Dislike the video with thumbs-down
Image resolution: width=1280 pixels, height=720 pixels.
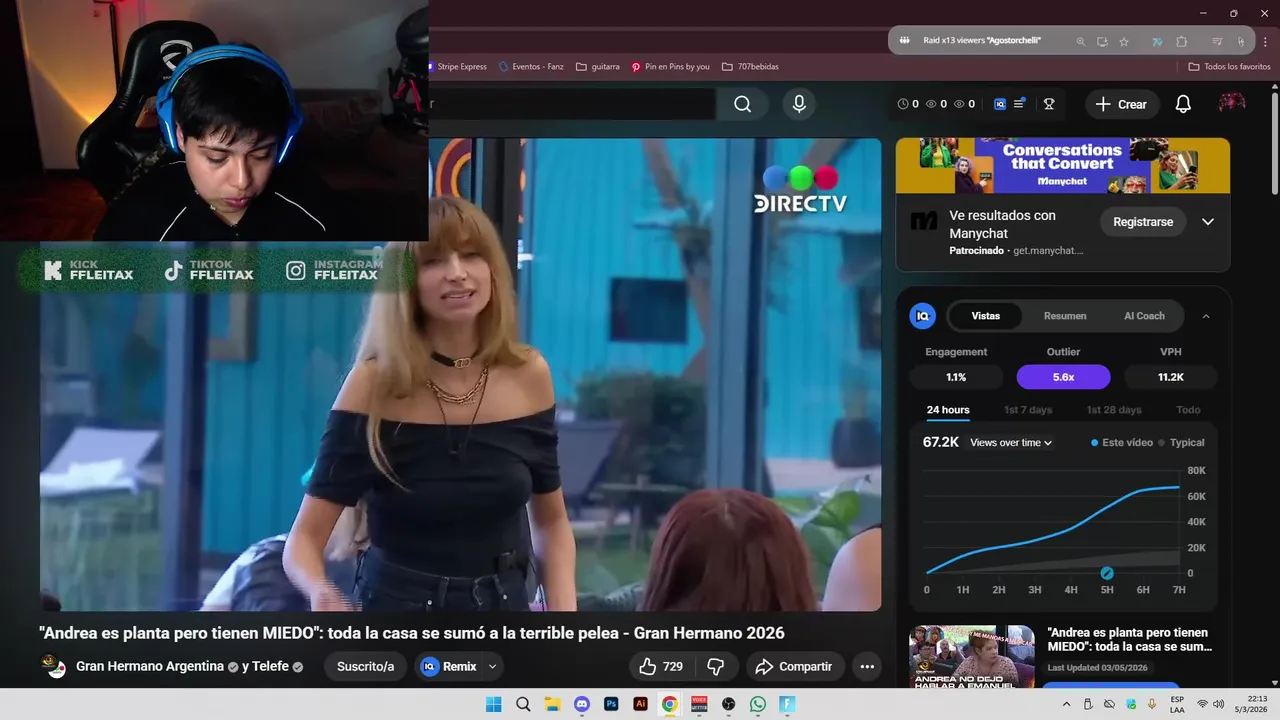pos(716,666)
